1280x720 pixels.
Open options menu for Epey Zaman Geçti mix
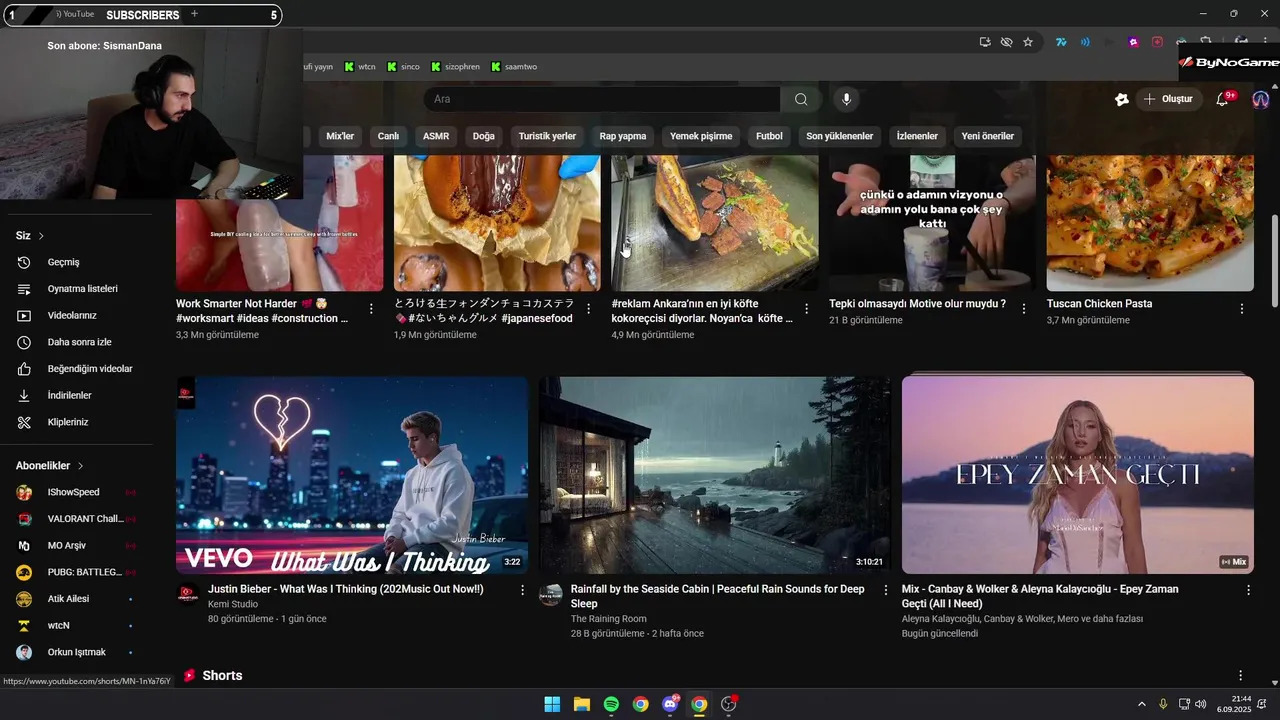point(1248,590)
